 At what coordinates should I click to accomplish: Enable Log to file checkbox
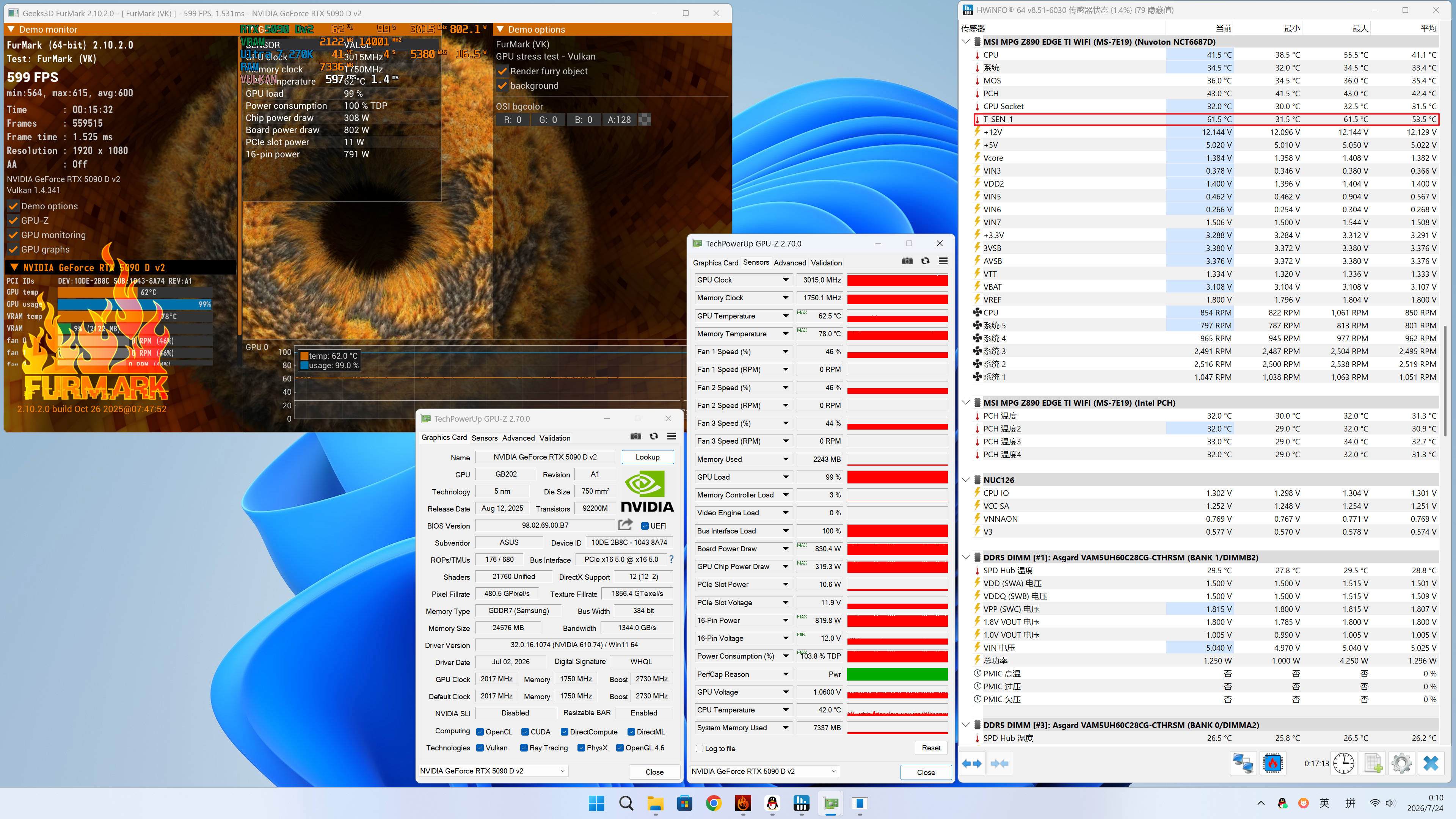click(699, 748)
